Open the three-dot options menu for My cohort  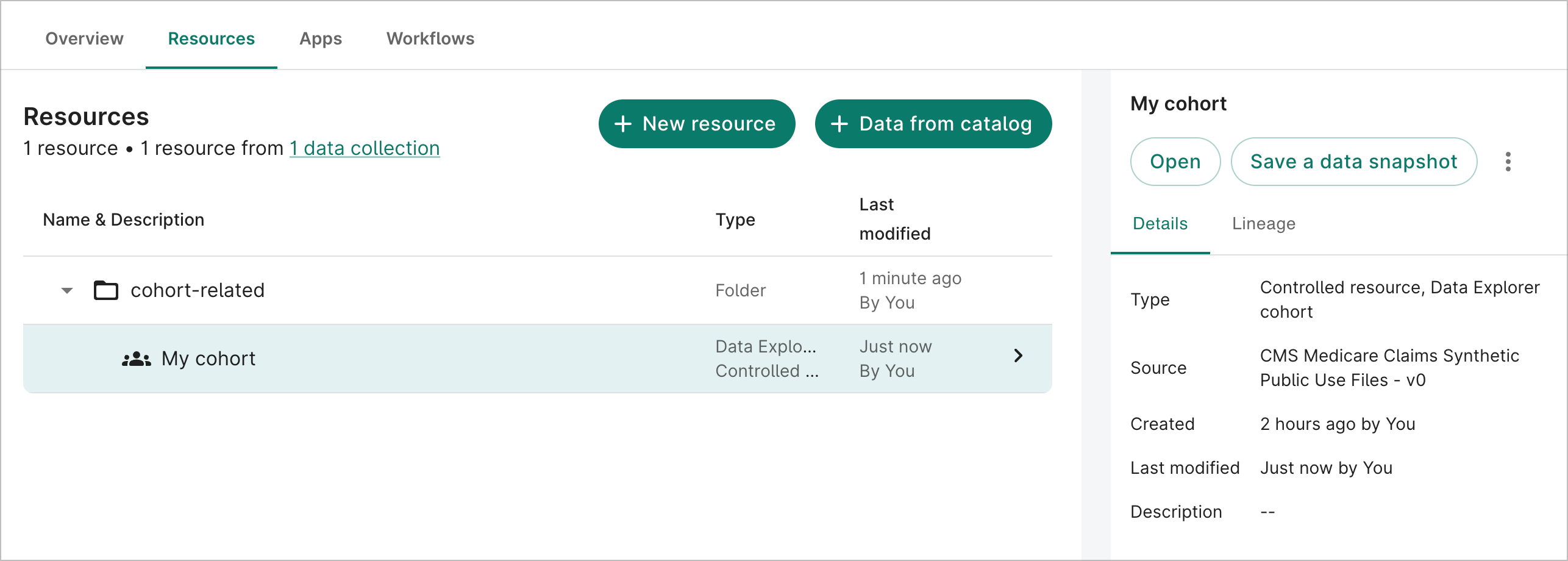pos(1508,161)
